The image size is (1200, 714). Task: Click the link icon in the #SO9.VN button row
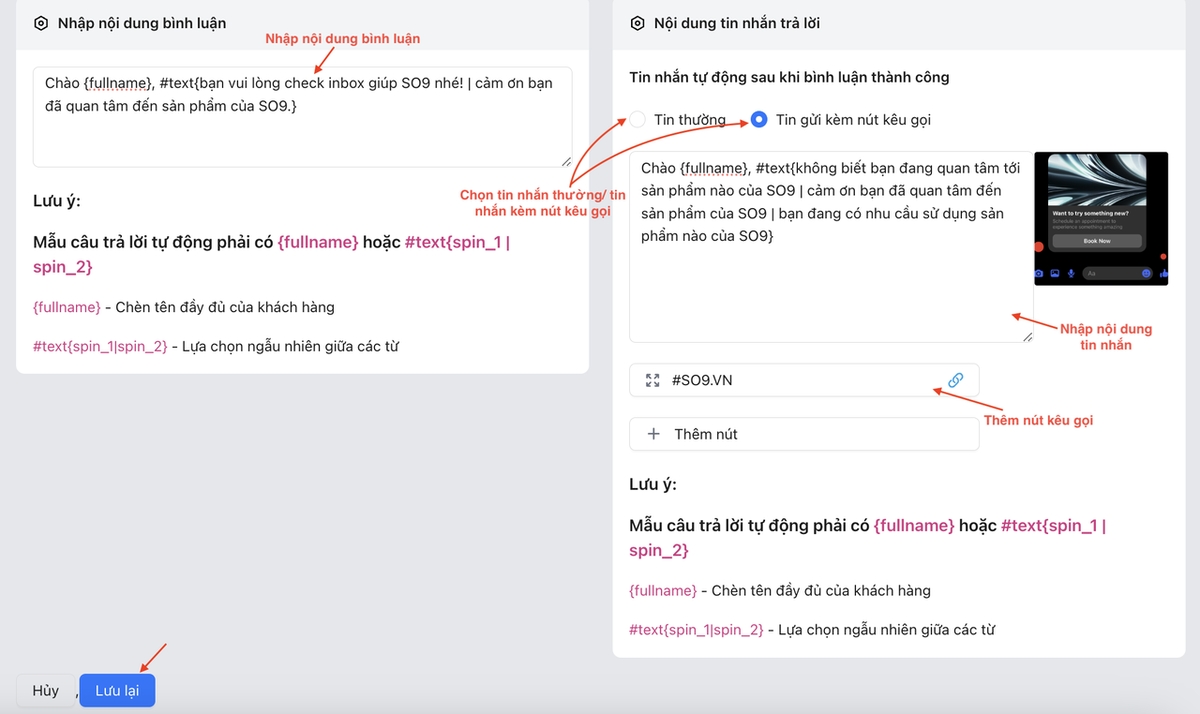(955, 380)
